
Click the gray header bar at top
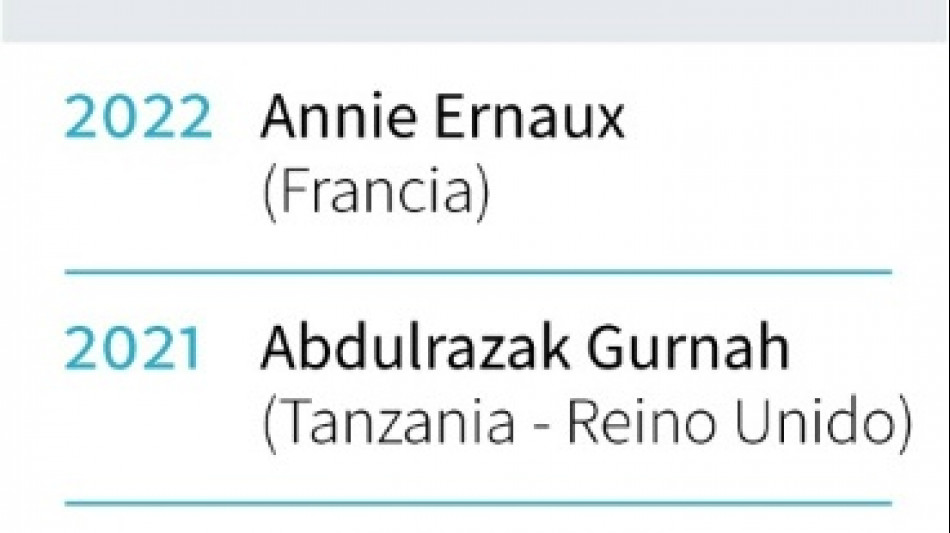[475, 20]
